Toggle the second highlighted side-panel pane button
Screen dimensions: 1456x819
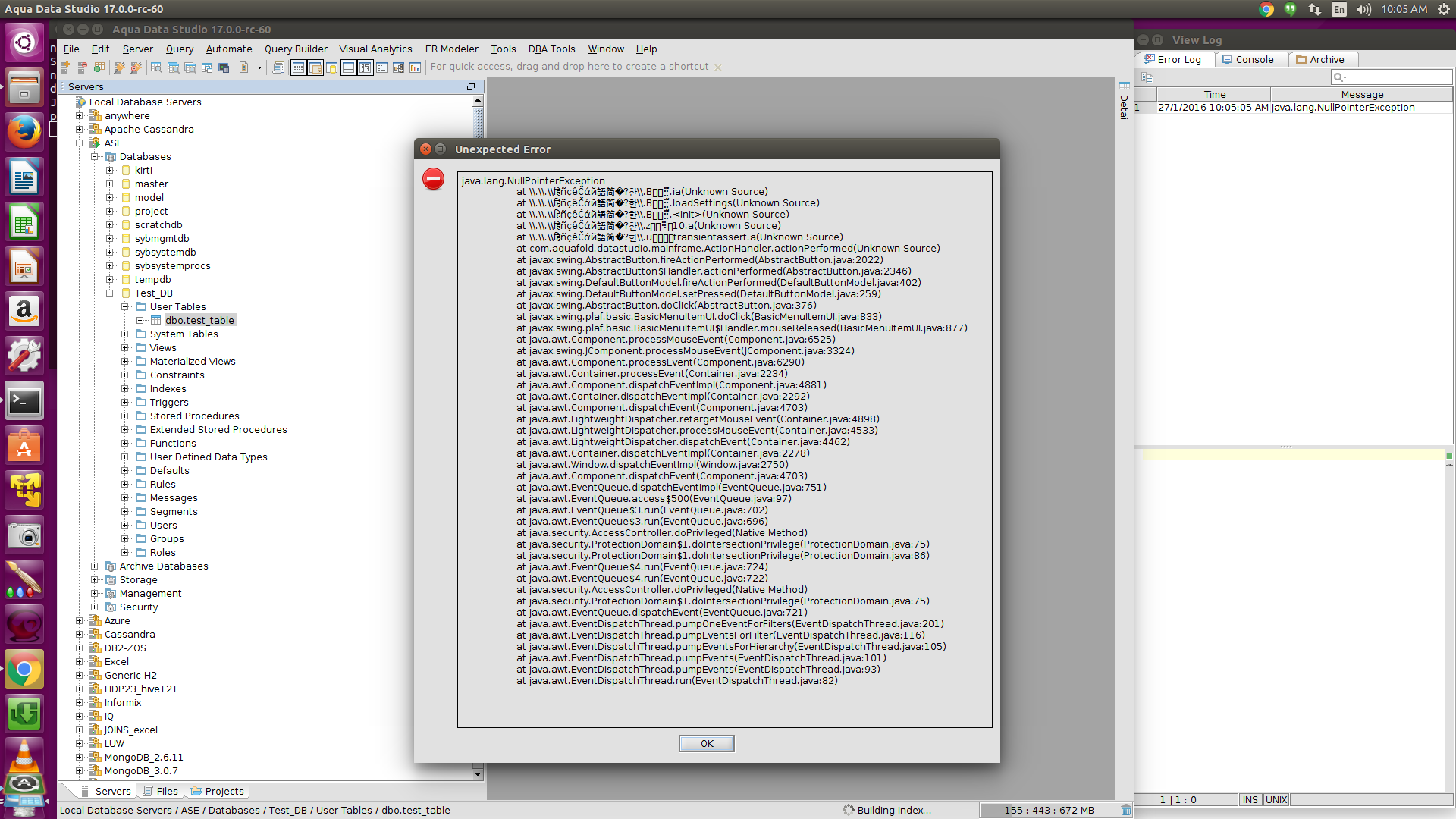[x=315, y=67]
